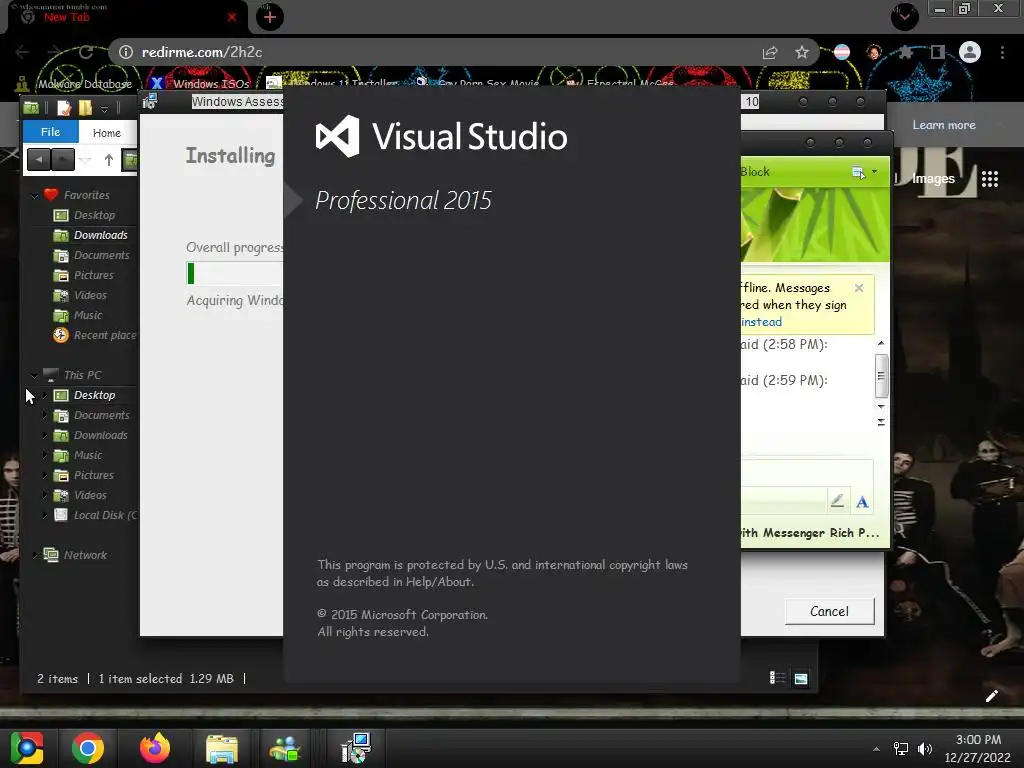Expand Desktop under This PC
The image size is (1024, 768).
[x=44, y=395]
